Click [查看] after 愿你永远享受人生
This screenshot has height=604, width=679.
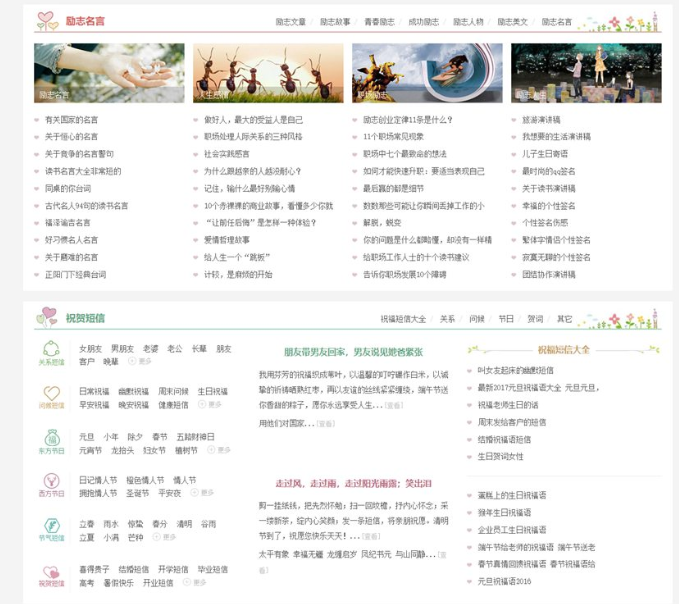(394, 406)
